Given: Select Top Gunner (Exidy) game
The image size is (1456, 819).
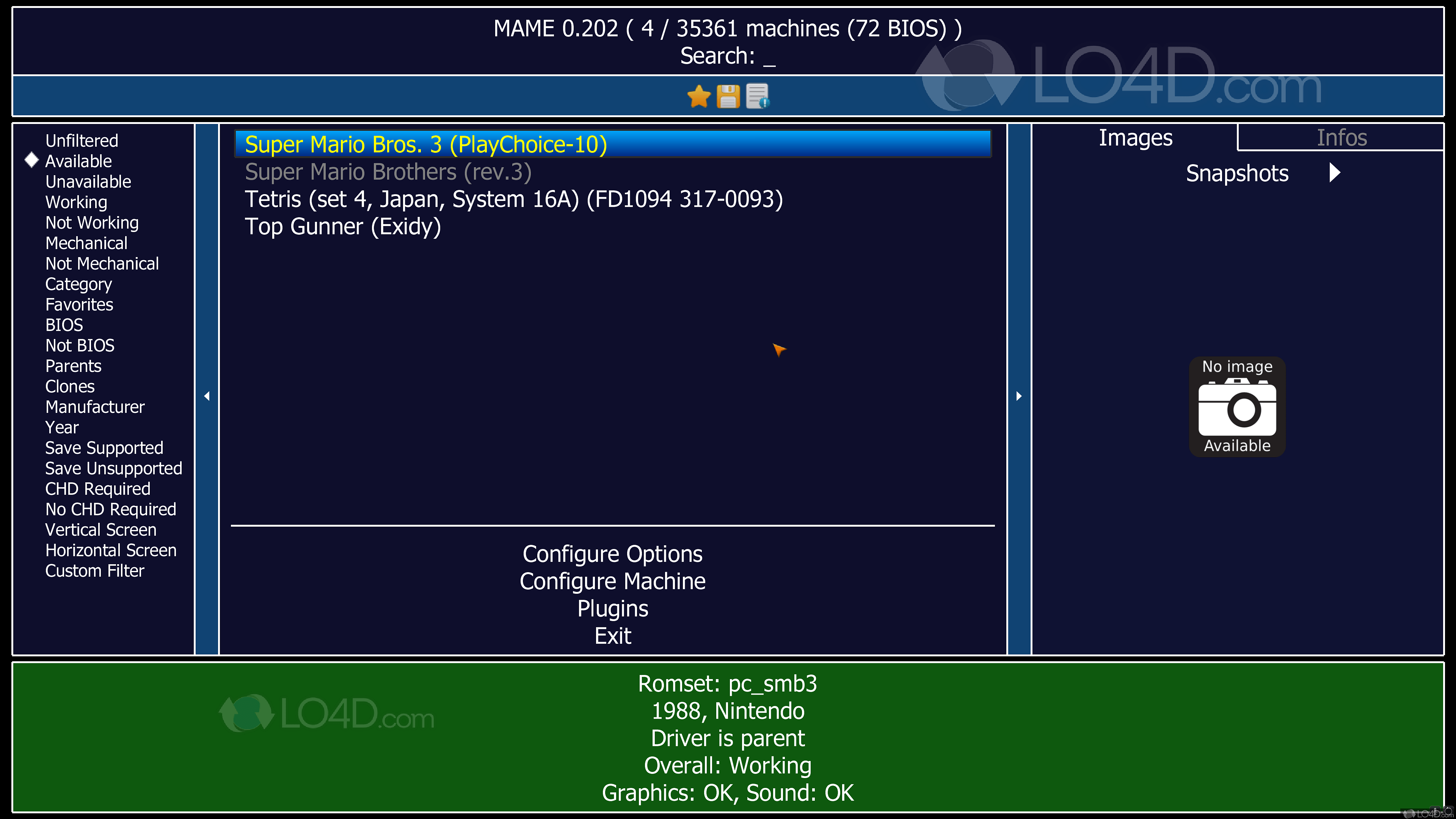Looking at the screenshot, I should coord(342,227).
